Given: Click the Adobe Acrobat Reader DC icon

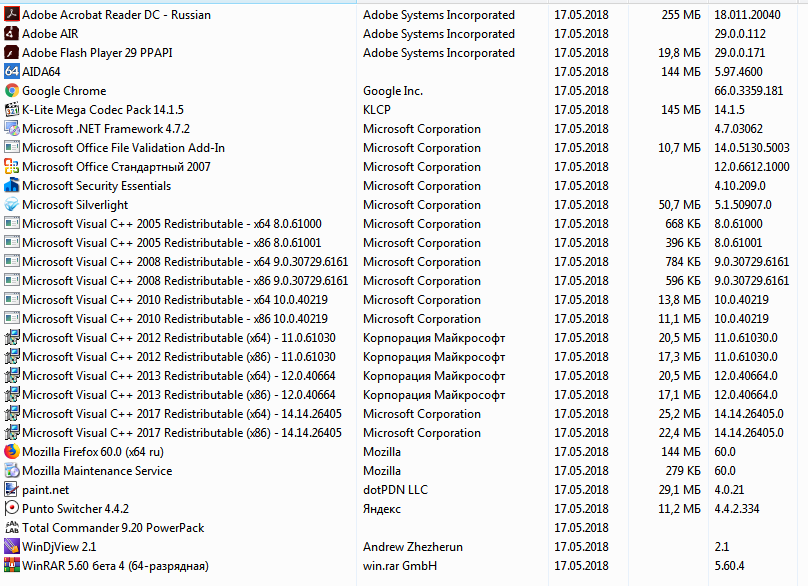Looking at the screenshot, I should coord(11,14).
